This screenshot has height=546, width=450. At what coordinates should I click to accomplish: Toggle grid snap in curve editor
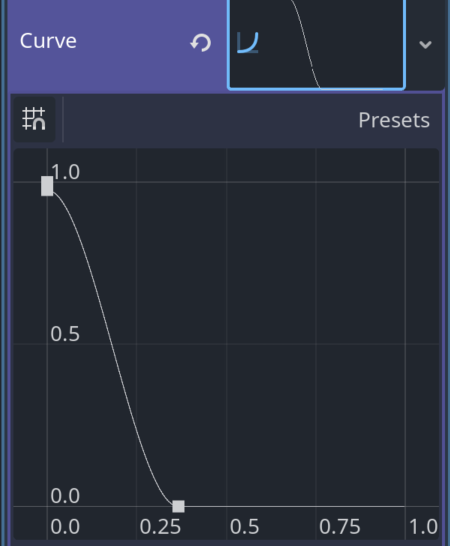coord(34,119)
